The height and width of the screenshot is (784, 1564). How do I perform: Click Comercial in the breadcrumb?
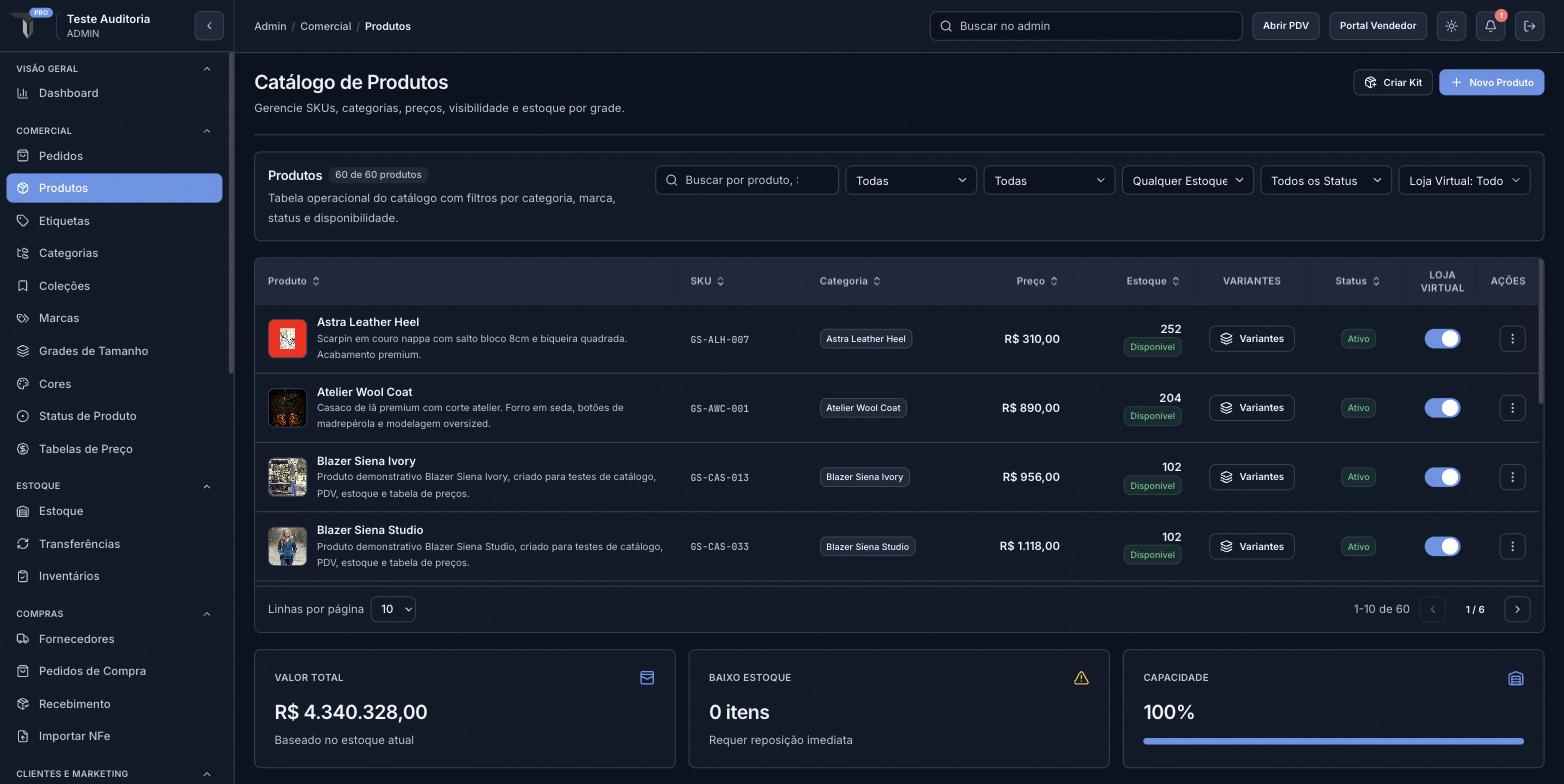coord(325,26)
